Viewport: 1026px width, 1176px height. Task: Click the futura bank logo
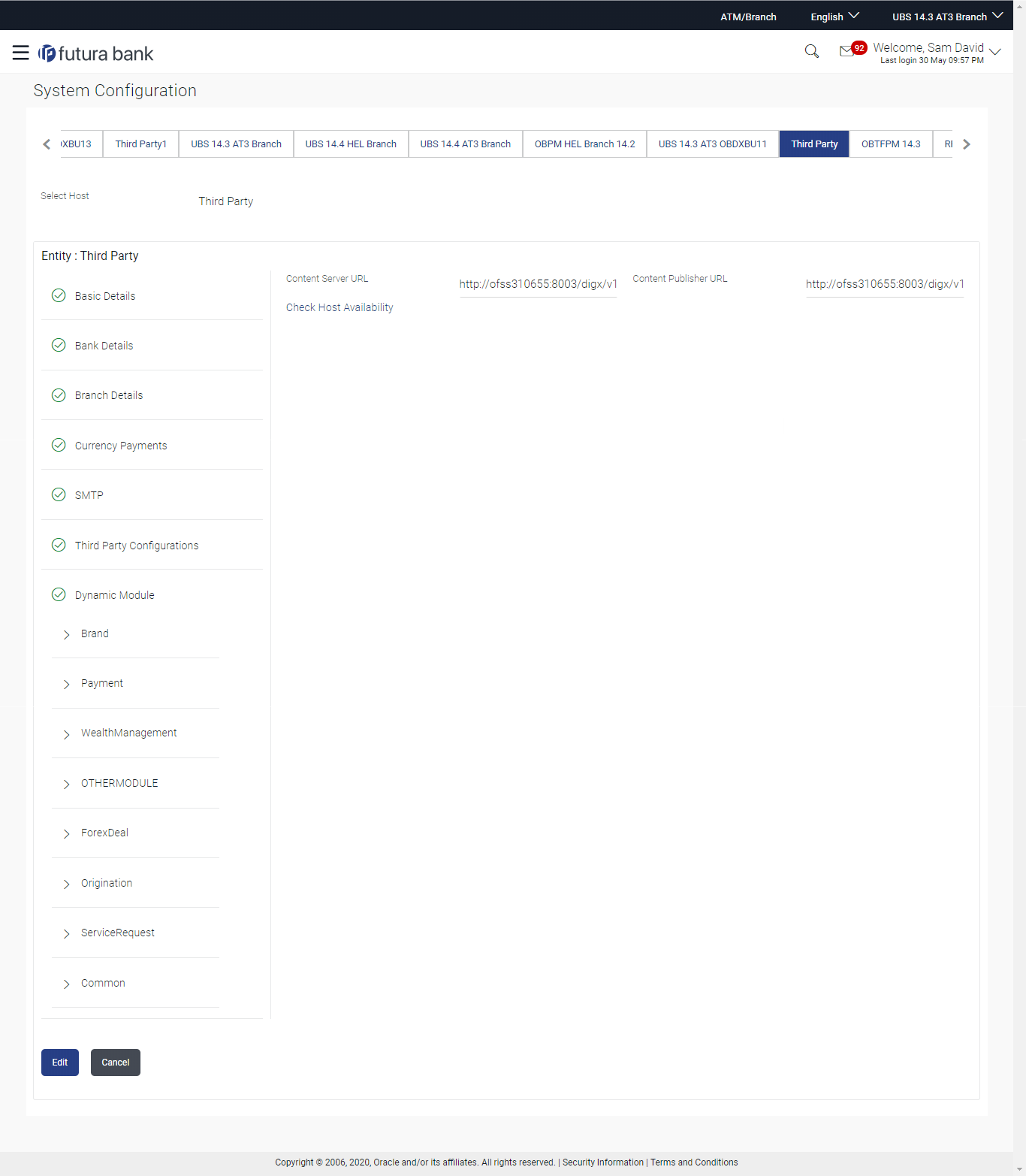point(96,53)
